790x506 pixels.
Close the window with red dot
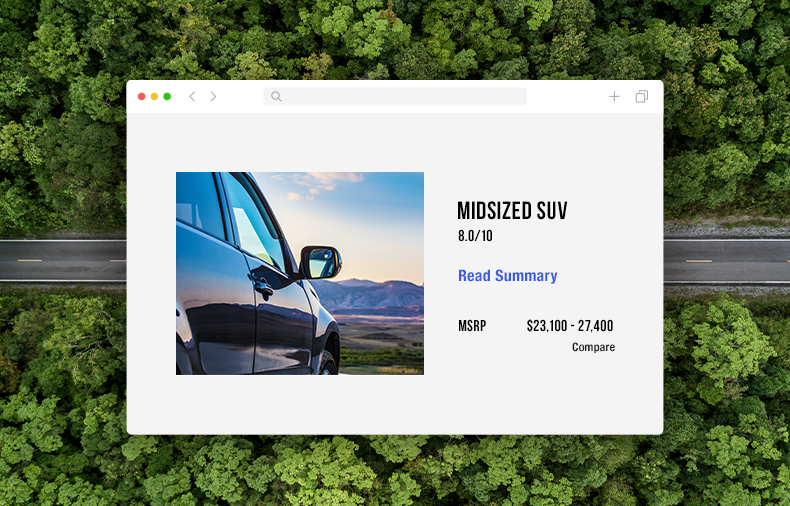pyautogui.click(x=142, y=96)
